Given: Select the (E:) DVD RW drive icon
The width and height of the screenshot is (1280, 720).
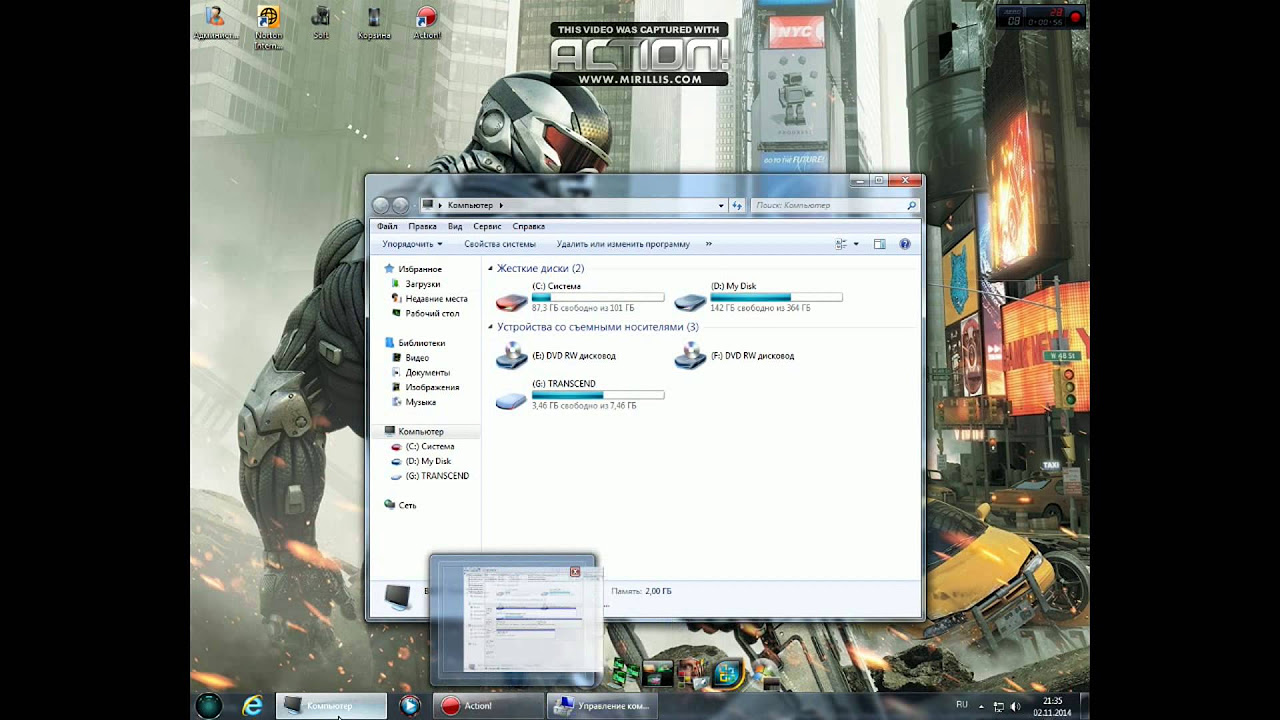Looking at the screenshot, I should 511,355.
